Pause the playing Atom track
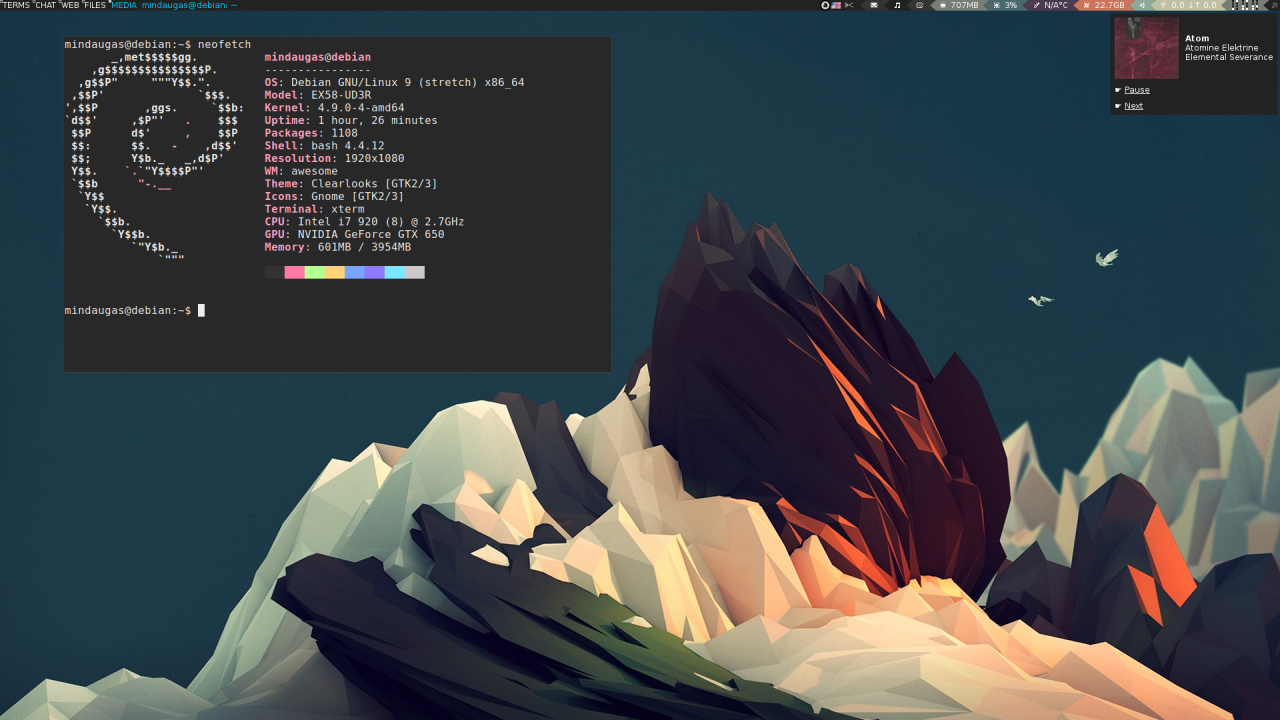Screen dimensions: 1280x720 point(1137,90)
